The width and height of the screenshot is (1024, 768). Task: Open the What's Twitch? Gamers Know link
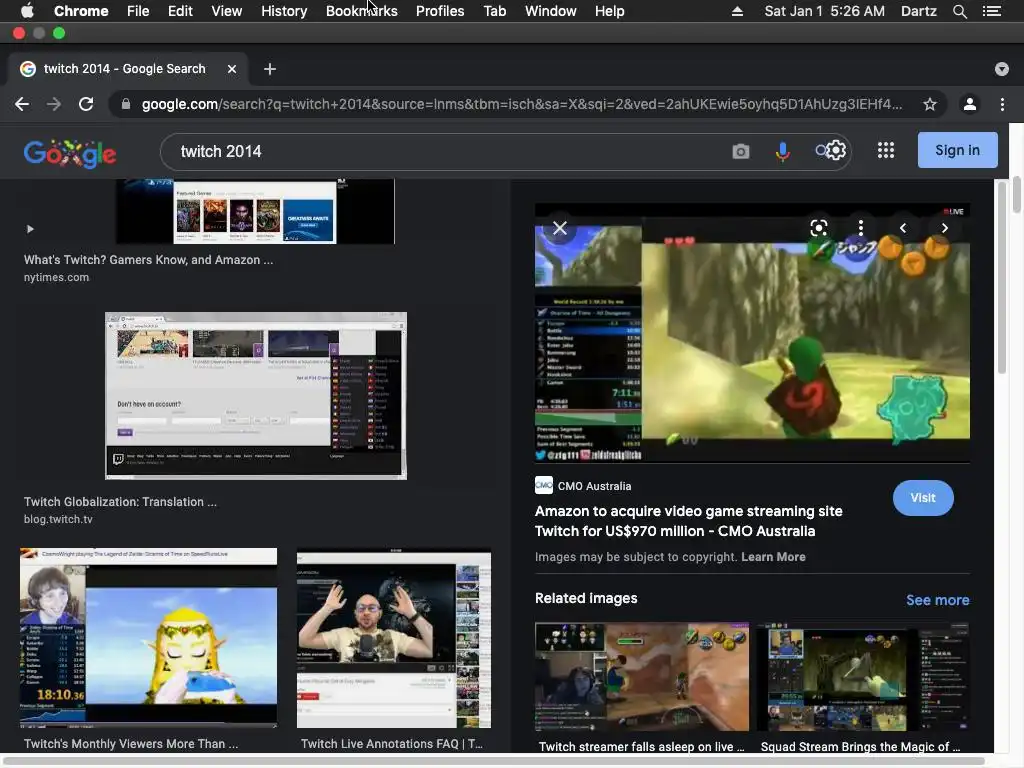tap(148, 260)
